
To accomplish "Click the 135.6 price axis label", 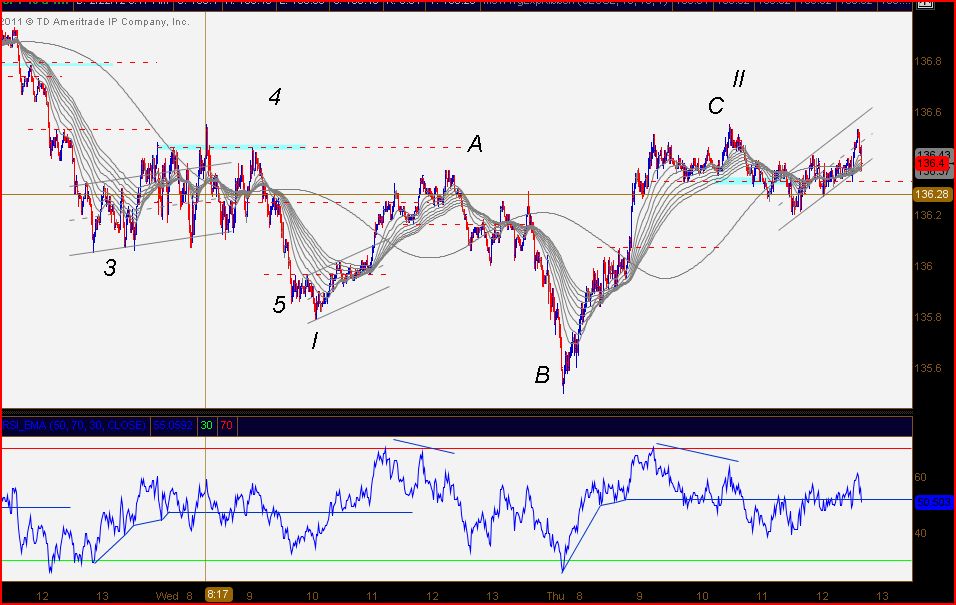I will [x=927, y=368].
